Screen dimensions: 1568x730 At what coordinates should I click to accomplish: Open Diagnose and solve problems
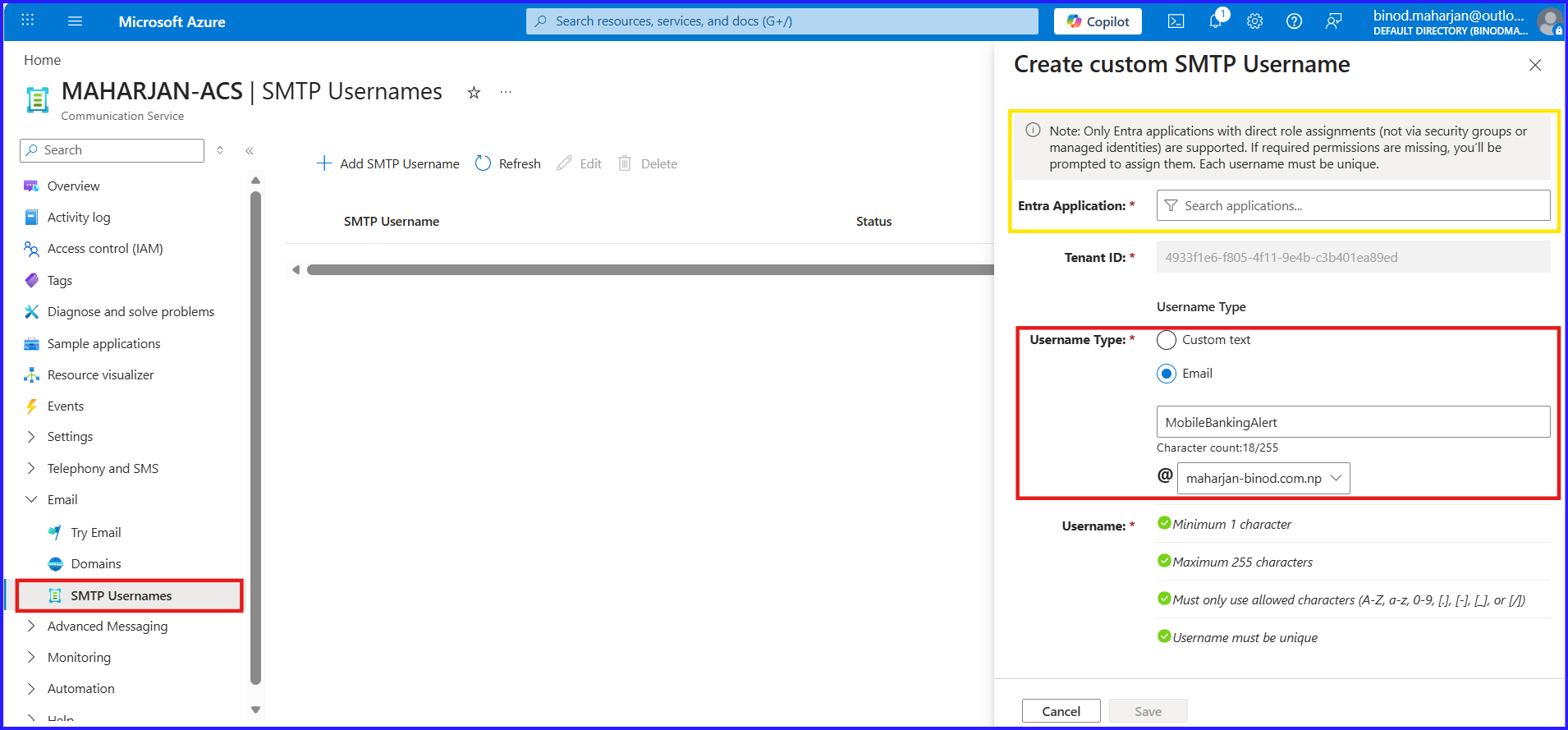click(131, 312)
